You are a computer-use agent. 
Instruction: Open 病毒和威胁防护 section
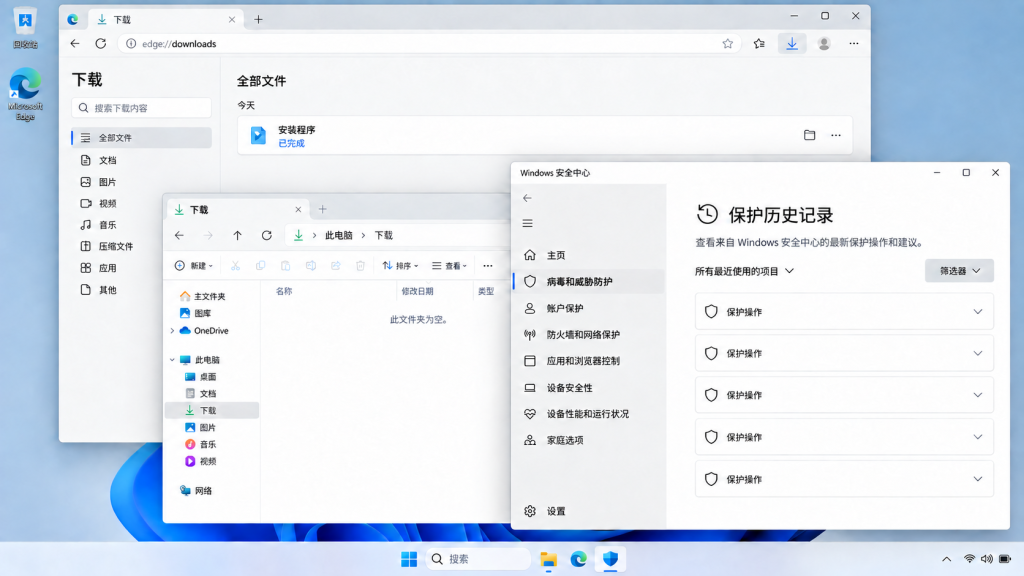[589, 281]
